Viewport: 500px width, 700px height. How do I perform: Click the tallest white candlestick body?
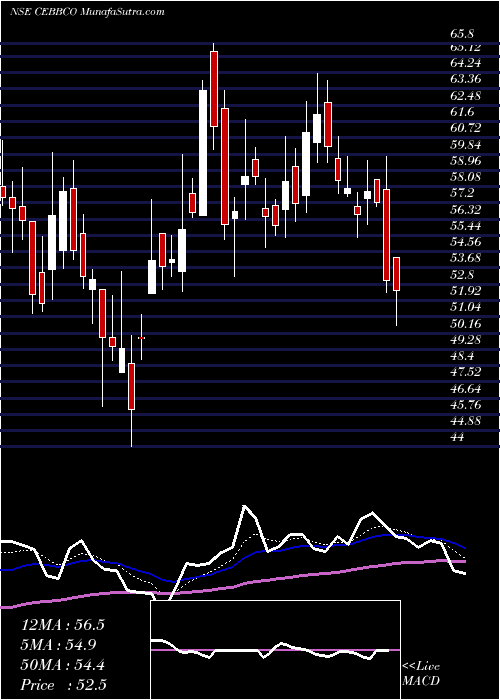[x=203, y=153]
